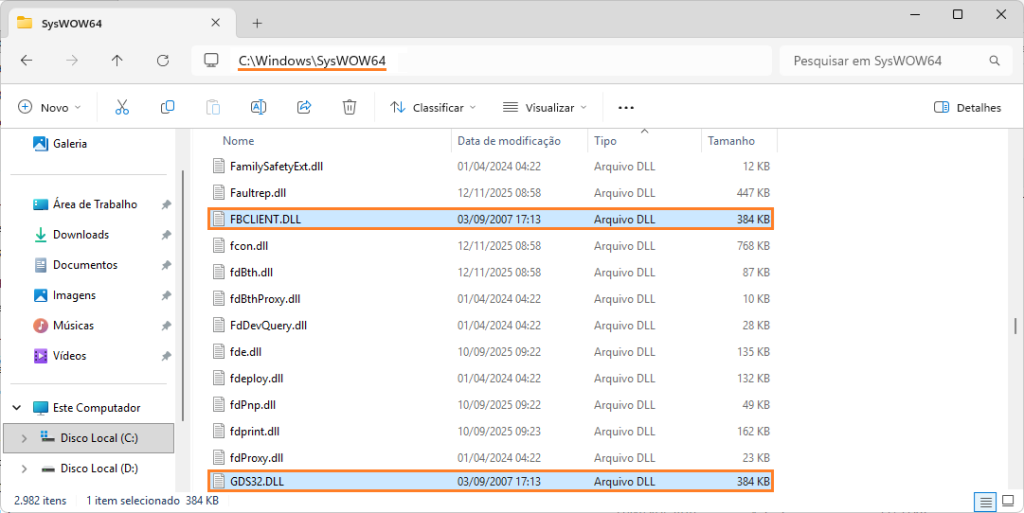Image resolution: width=1024 pixels, height=513 pixels.
Task: Switch to large icons view in status bar
Action: pyautogui.click(x=1008, y=500)
